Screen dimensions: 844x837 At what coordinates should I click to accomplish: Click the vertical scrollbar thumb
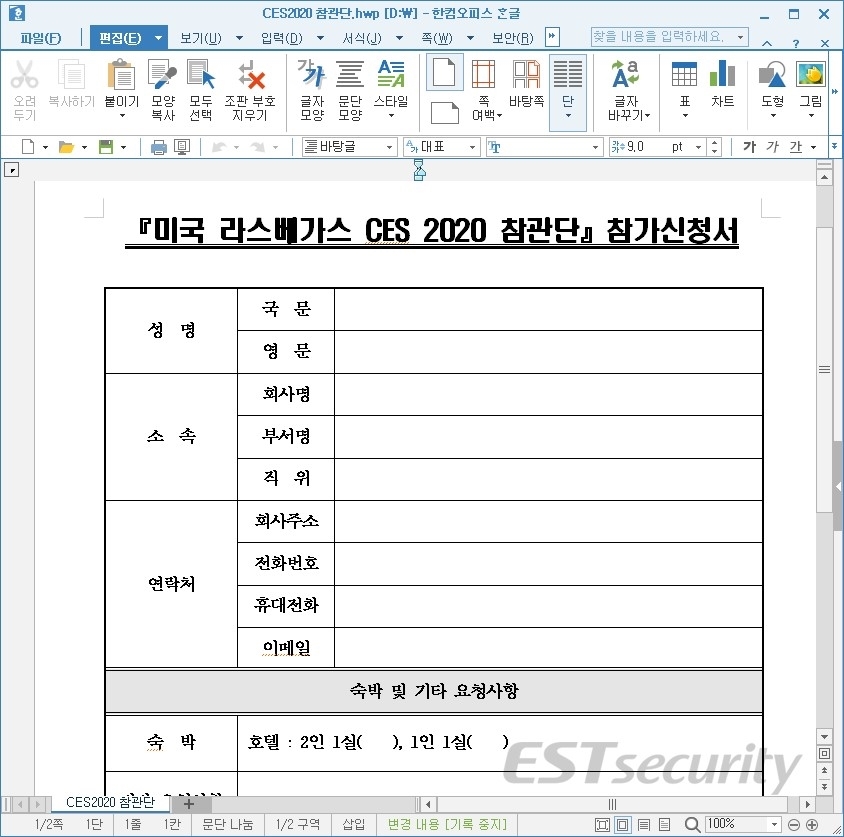pyautogui.click(x=824, y=369)
